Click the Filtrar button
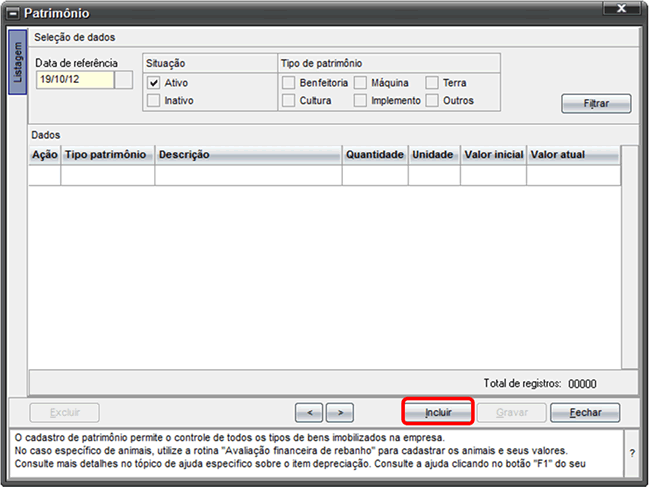Image resolution: width=650 pixels, height=489 pixels. pos(596,104)
